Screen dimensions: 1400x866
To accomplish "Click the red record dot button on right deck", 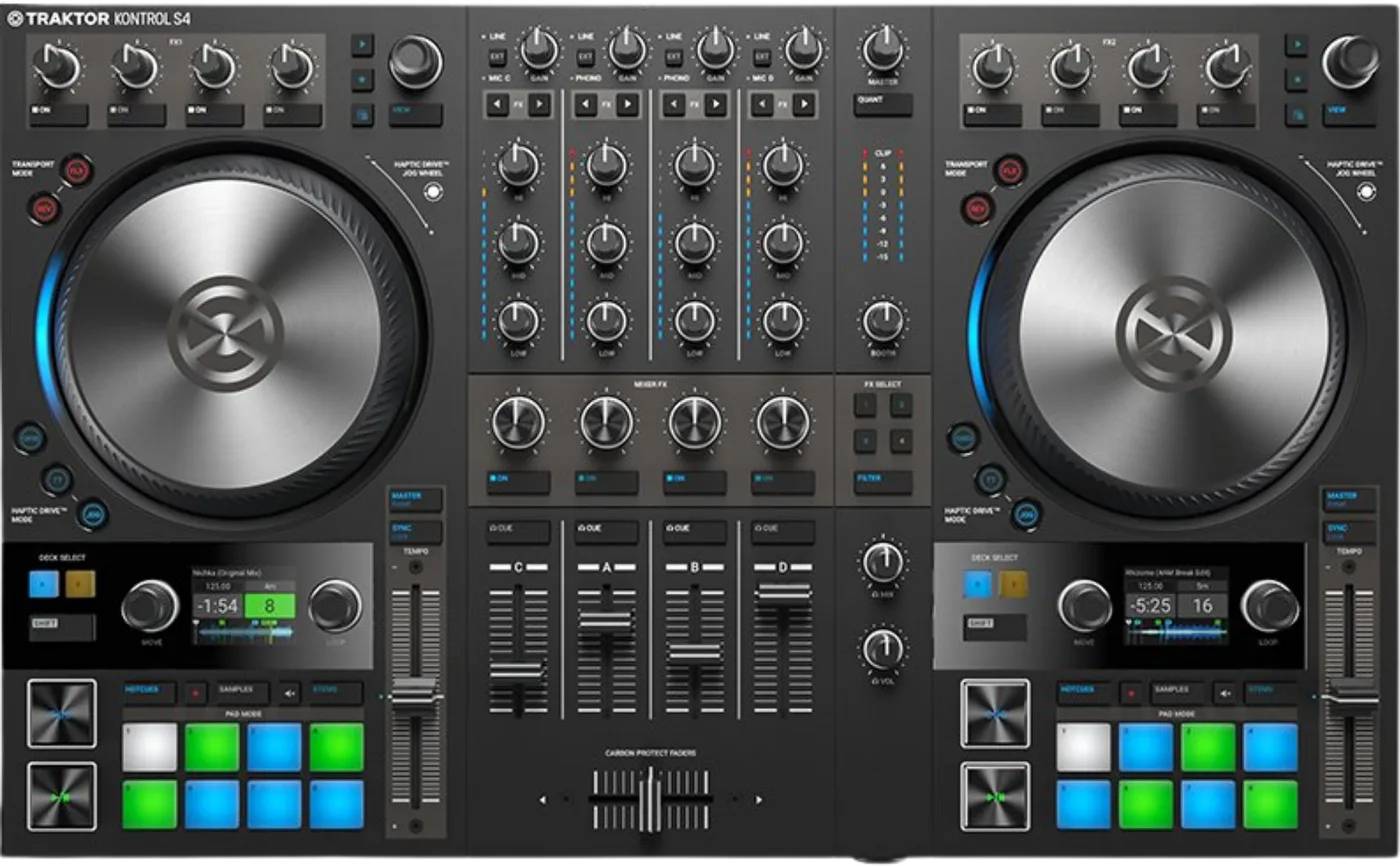I will point(1131,691).
